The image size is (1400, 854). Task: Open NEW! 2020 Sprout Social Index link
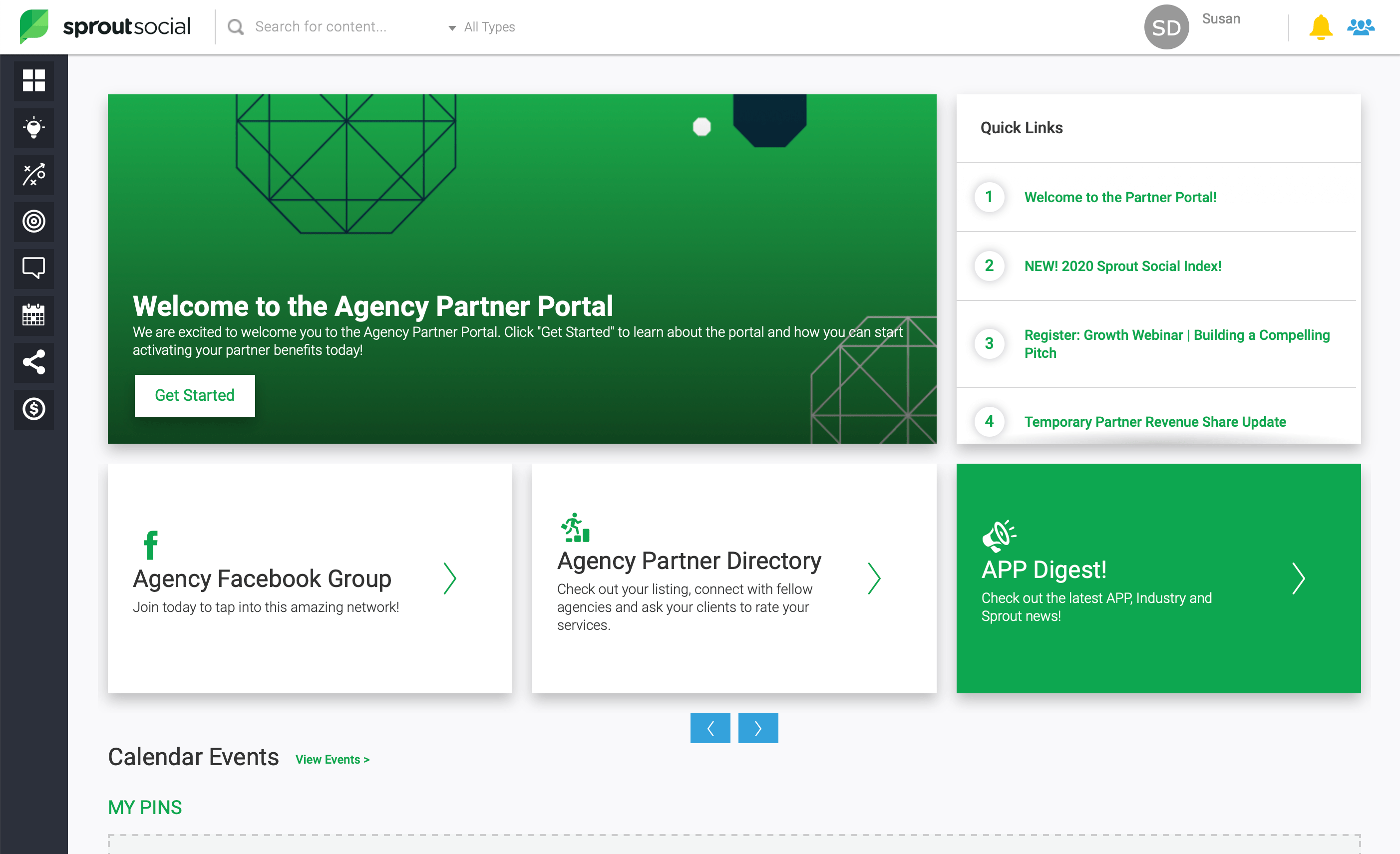(1122, 266)
